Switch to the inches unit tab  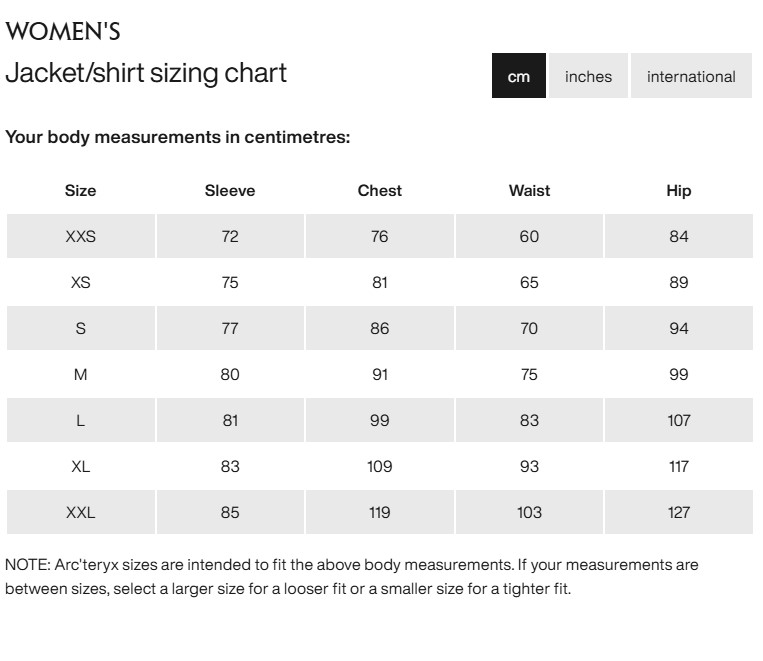(x=588, y=76)
